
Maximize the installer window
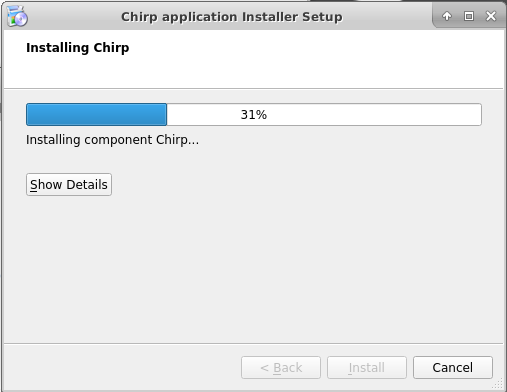(469, 16)
